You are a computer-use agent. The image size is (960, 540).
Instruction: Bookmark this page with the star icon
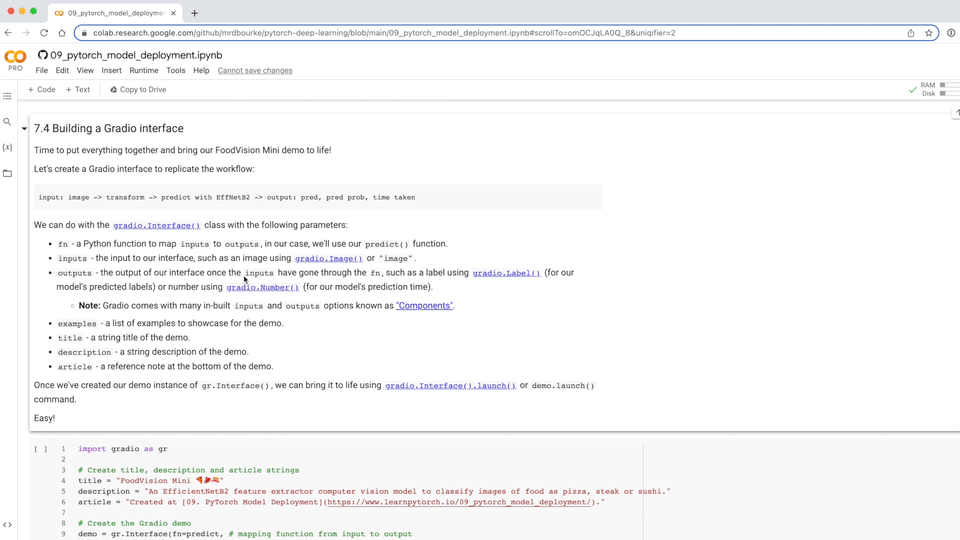click(929, 33)
